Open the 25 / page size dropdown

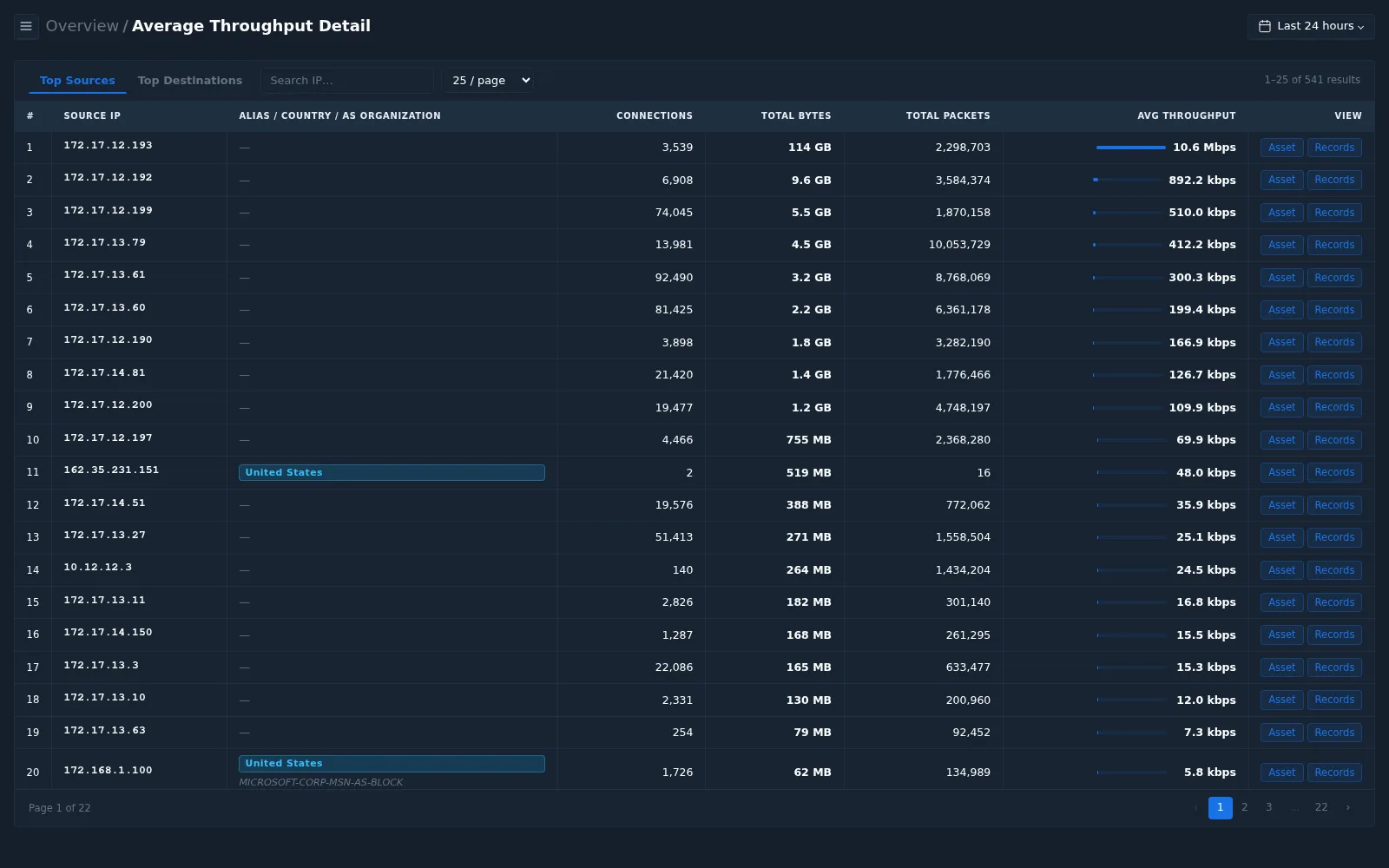click(488, 81)
